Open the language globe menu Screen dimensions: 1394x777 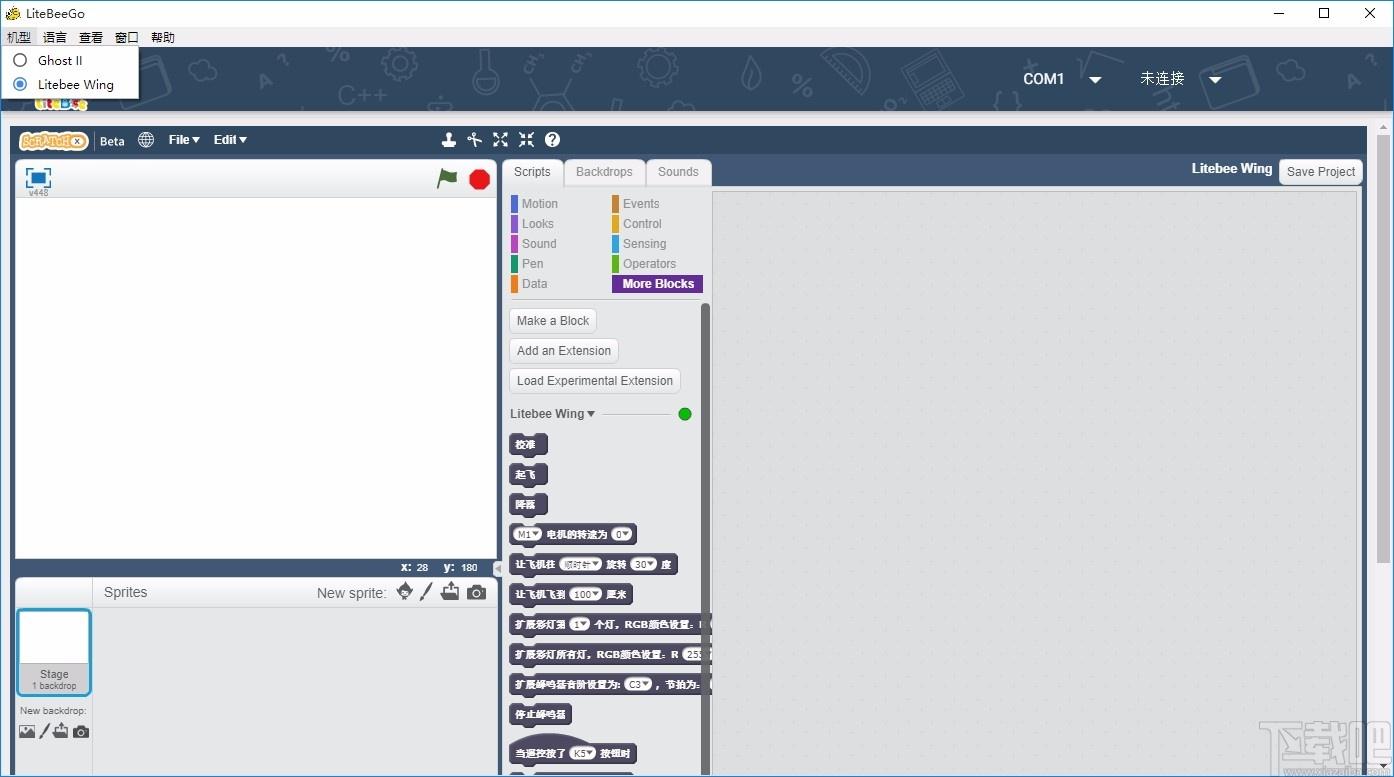coord(146,140)
